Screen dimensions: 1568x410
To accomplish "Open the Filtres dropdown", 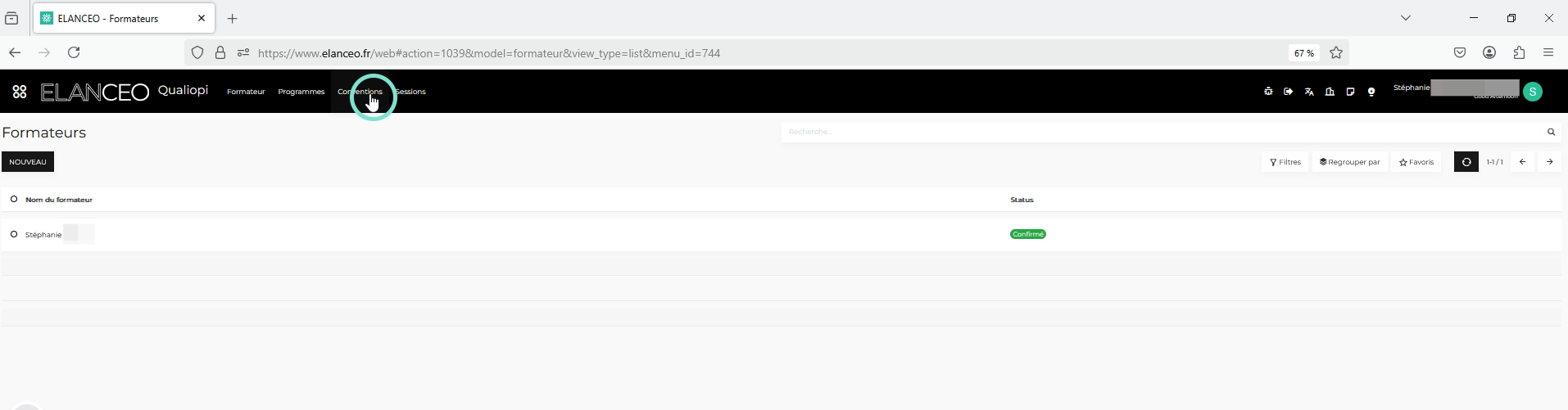I will pos(1285,162).
